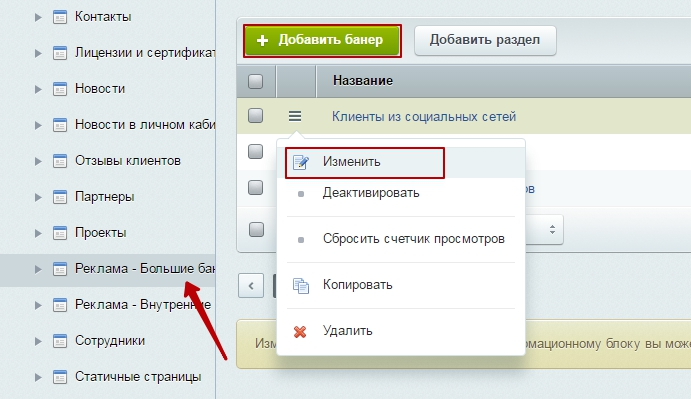Image resolution: width=691 pixels, height=399 pixels.
Task: Expand the Партнеры tree node
Action: tap(38, 197)
